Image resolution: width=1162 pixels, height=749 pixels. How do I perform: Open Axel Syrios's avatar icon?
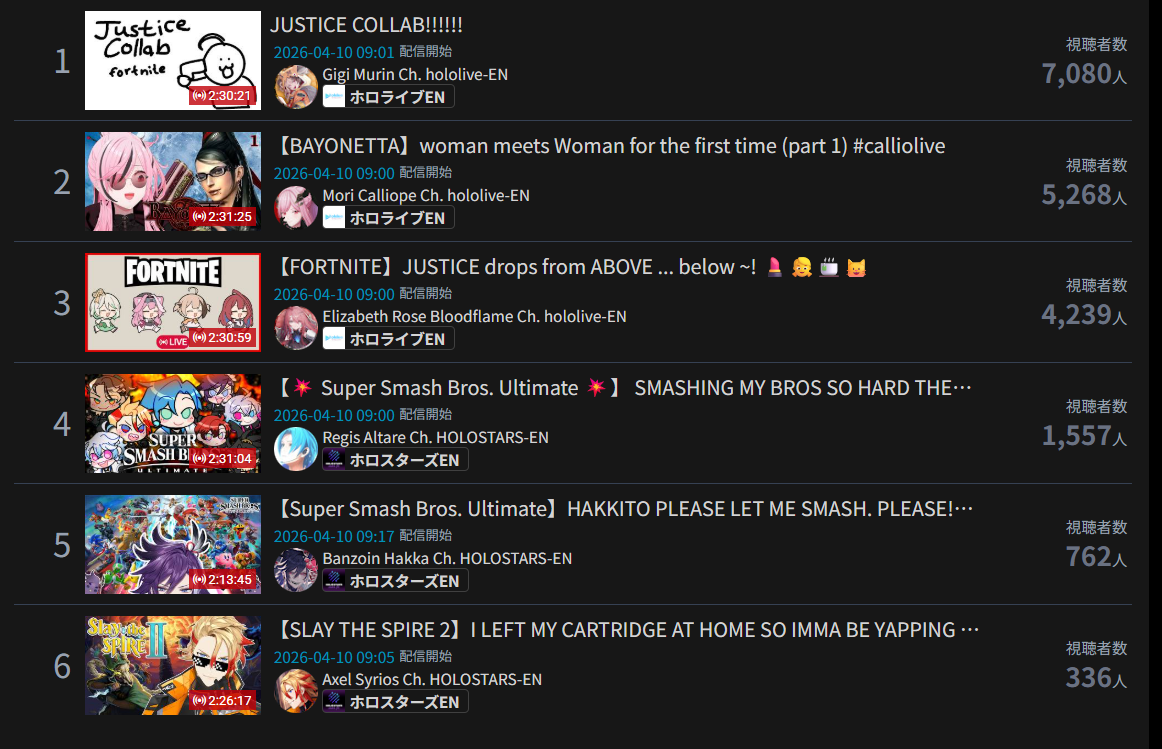(296, 691)
